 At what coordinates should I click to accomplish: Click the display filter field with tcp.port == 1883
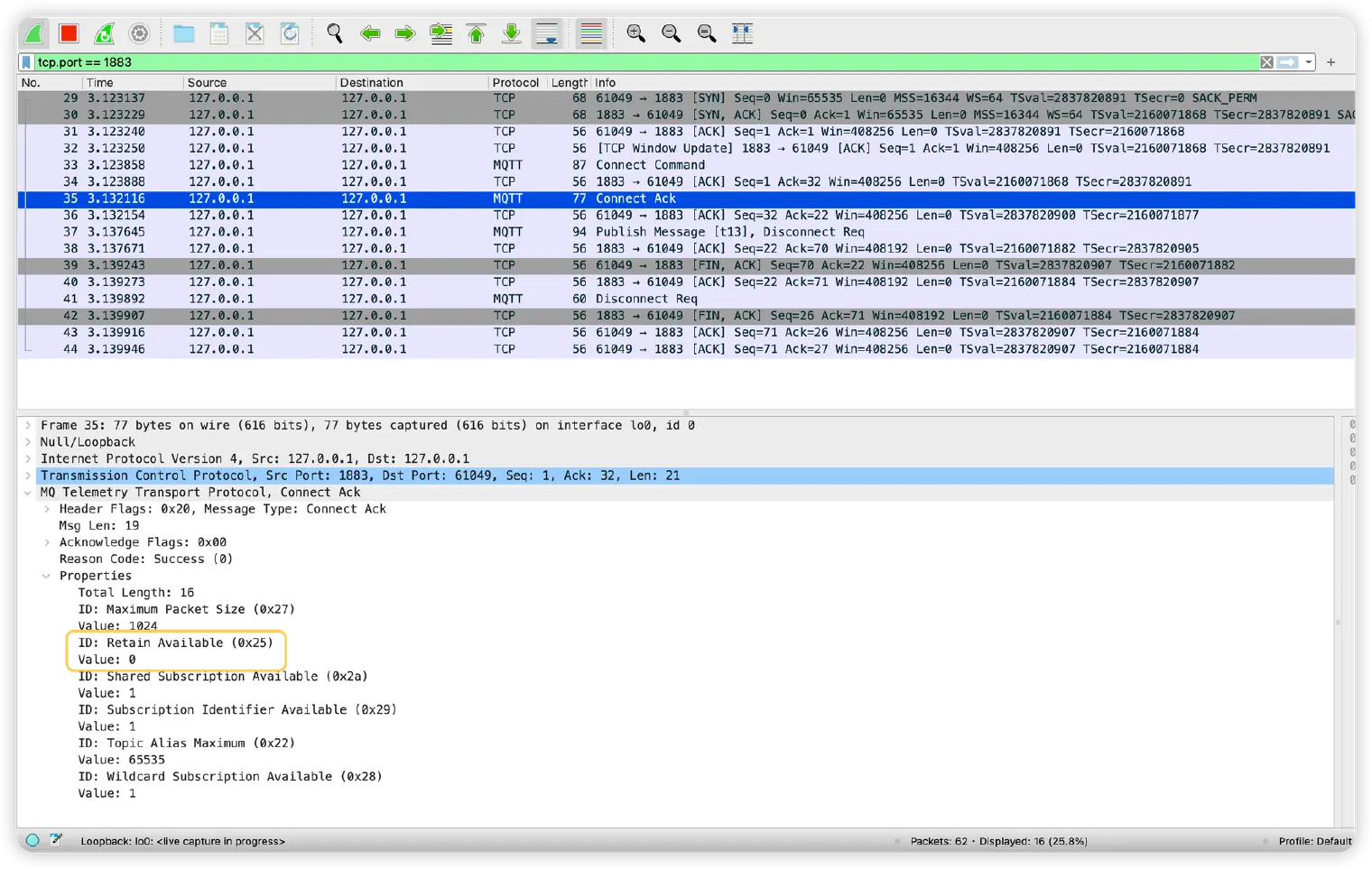pos(645,62)
